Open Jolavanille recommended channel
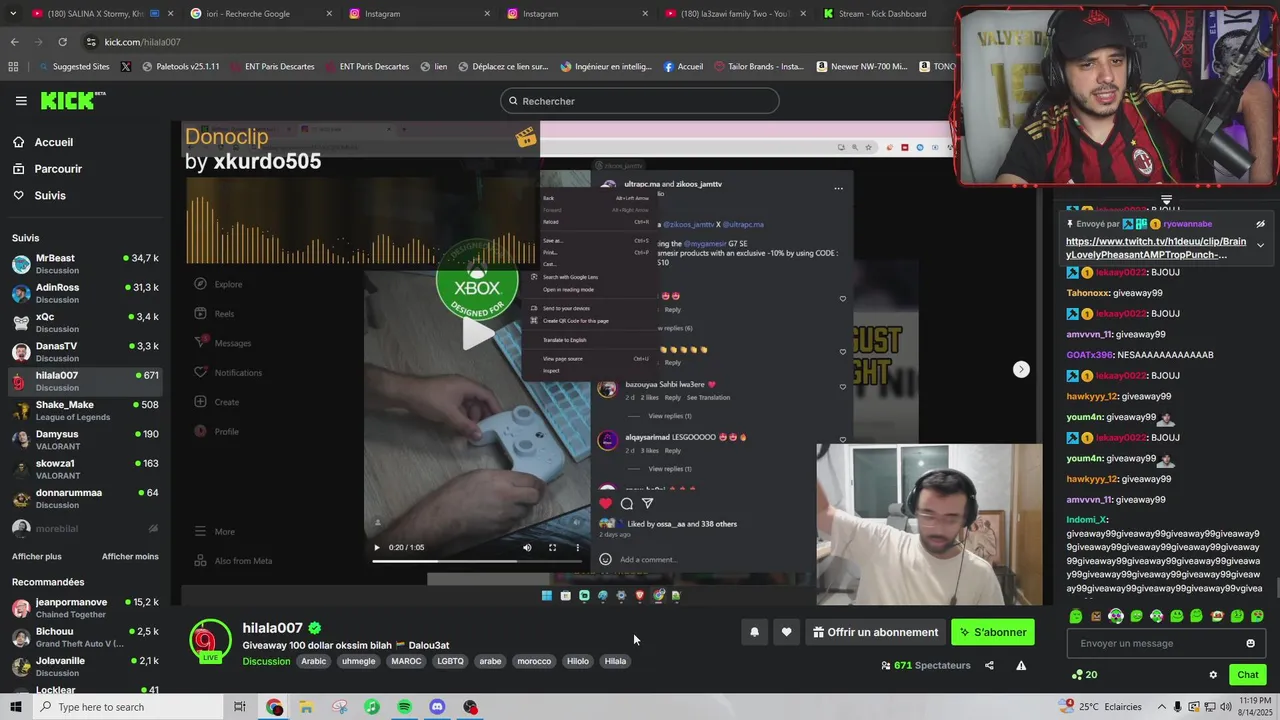The height and width of the screenshot is (720, 1280). (x=85, y=666)
